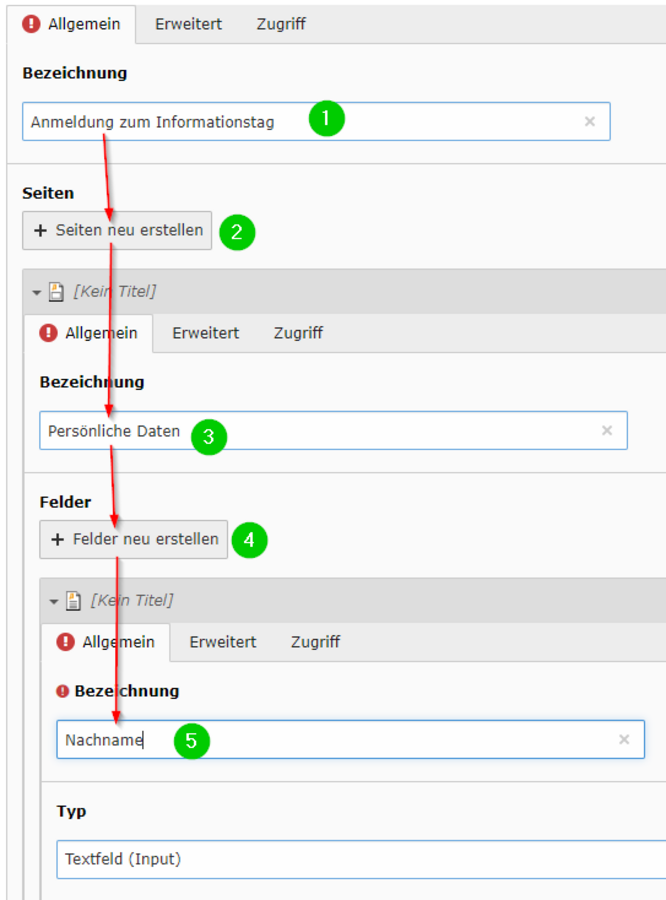This screenshot has height=900, width=666.
Task: Open the Erweitert tab of the page record
Action: click(206, 333)
